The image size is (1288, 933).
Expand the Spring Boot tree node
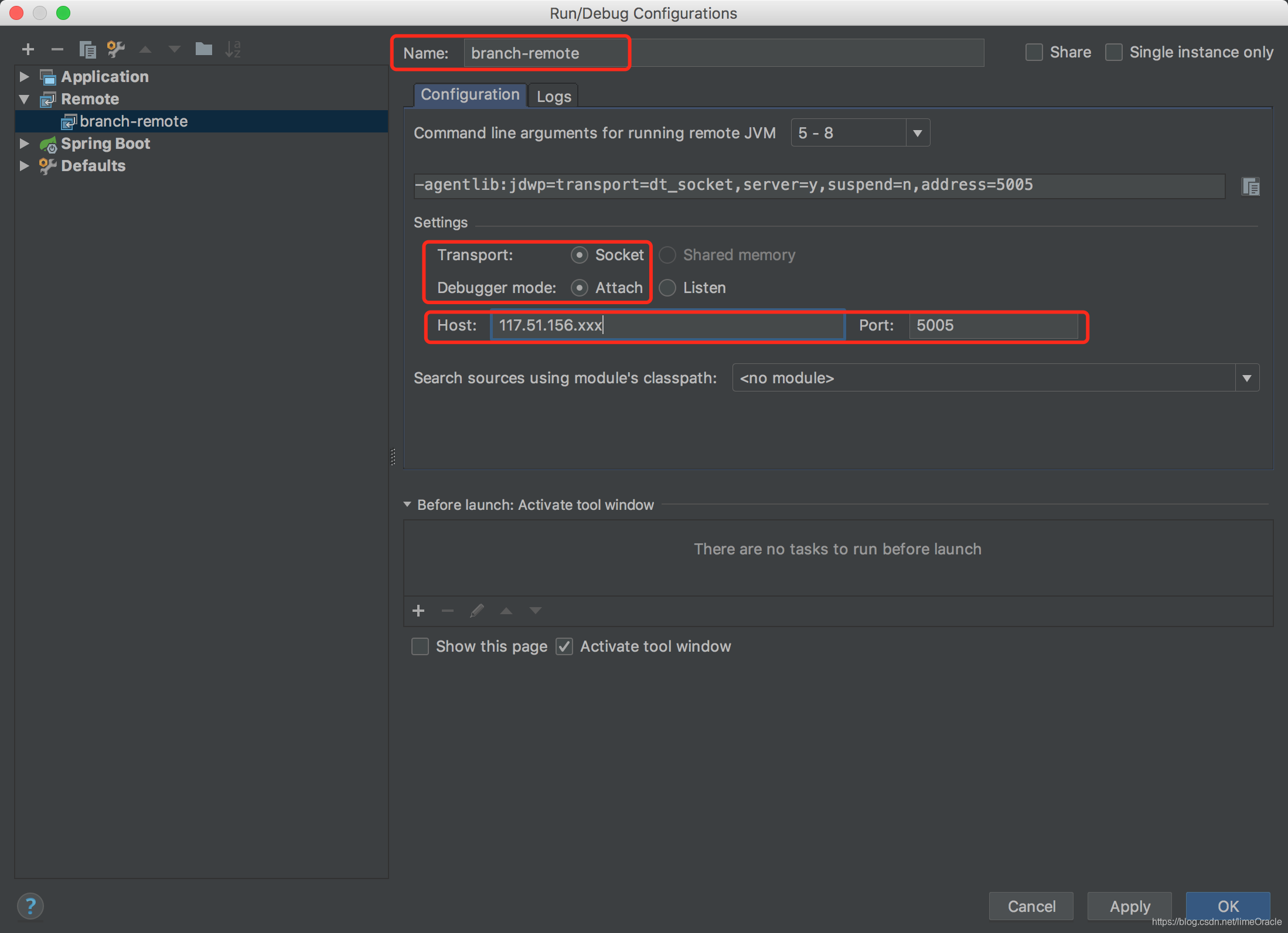tap(24, 144)
